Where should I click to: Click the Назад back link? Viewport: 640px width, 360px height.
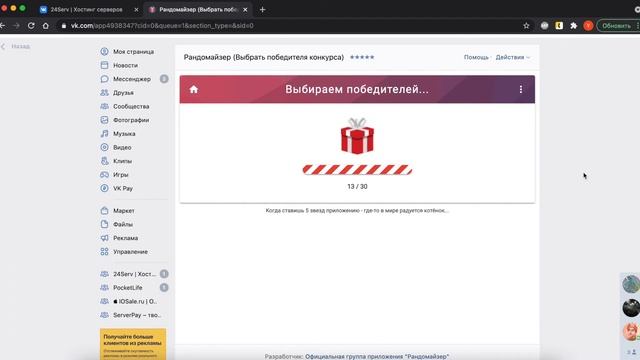click(x=16, y=46)
